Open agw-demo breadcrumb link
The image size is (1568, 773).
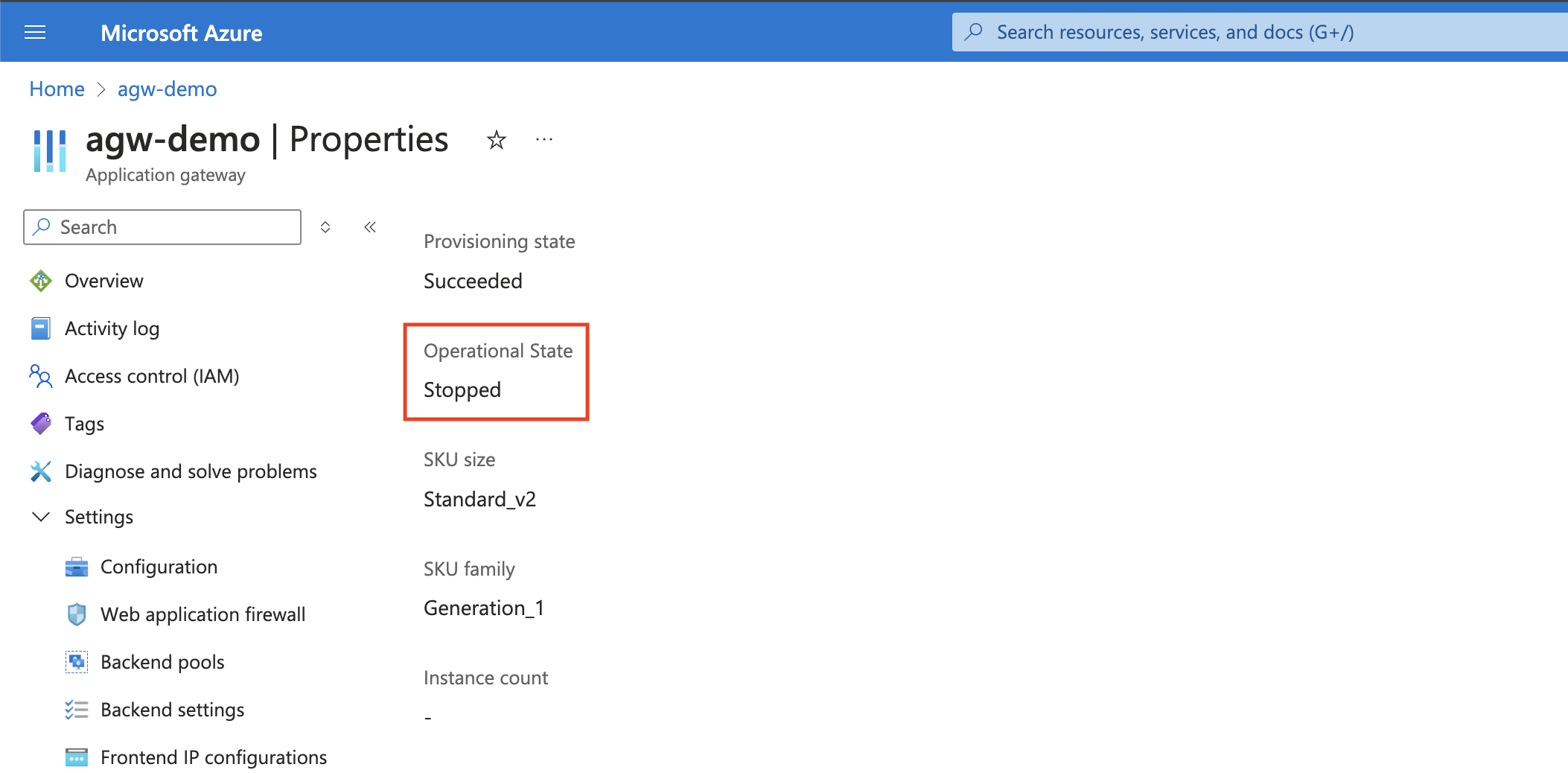click(x=167, y=89)
